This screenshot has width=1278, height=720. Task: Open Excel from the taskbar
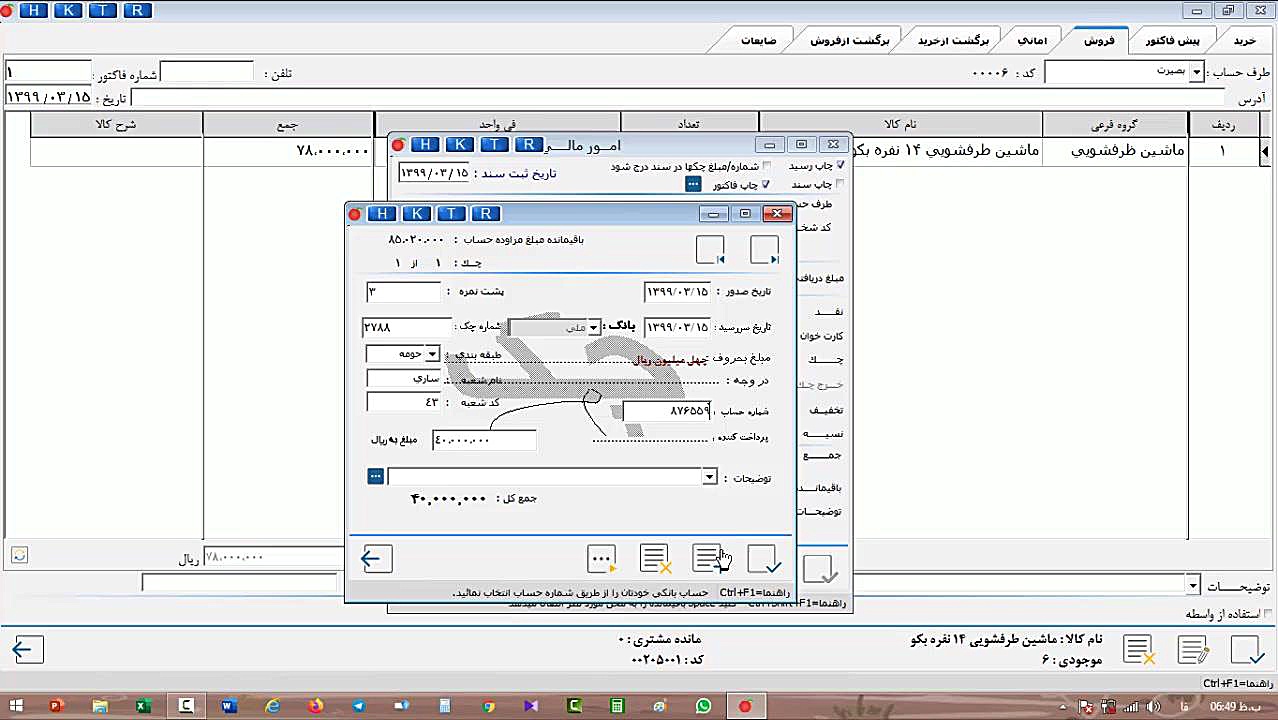click(143, 706)
